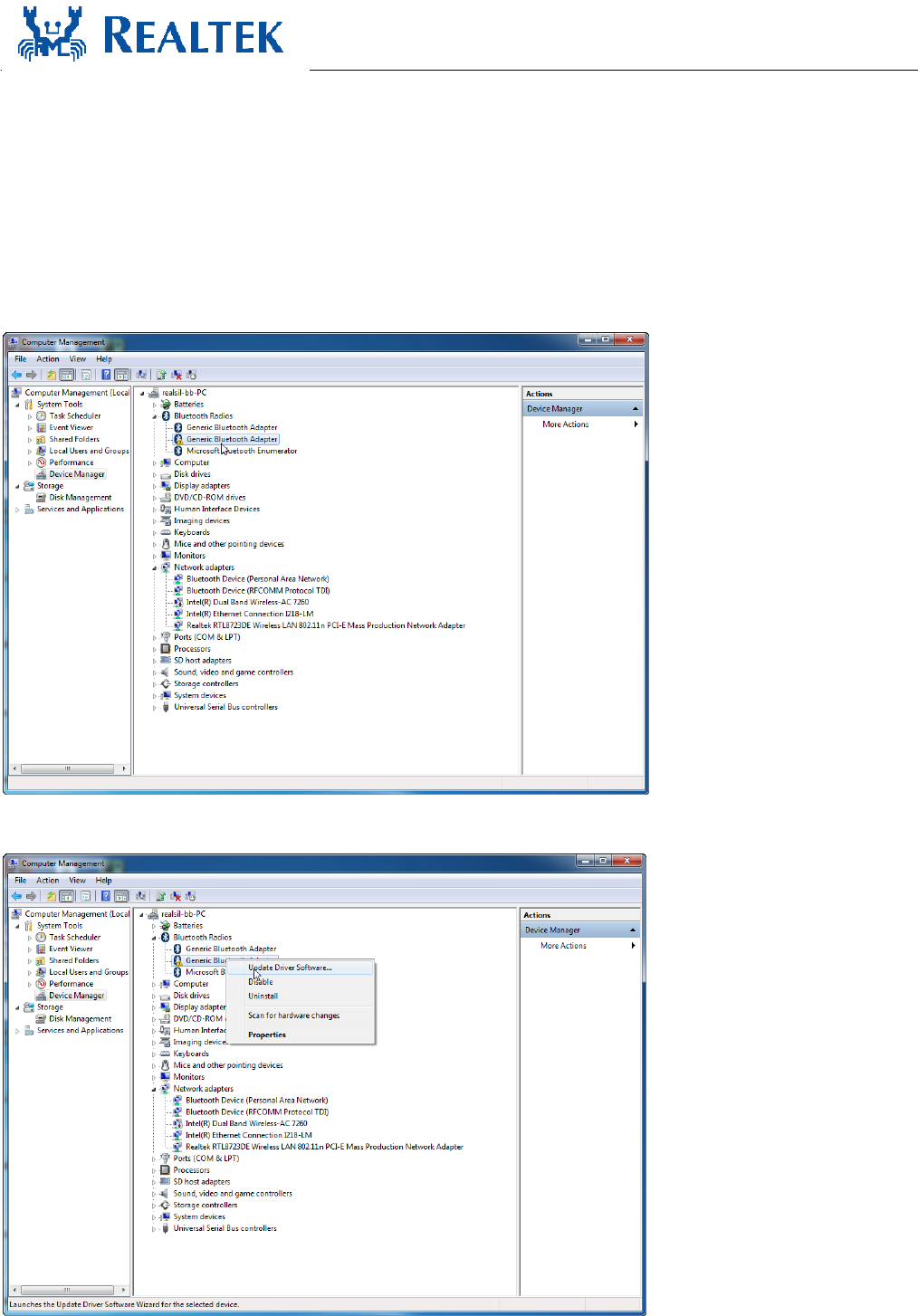Collapse Storage node in lower window
Viewport: 918px width, 1316px height.
click(x=17, y=1006)
